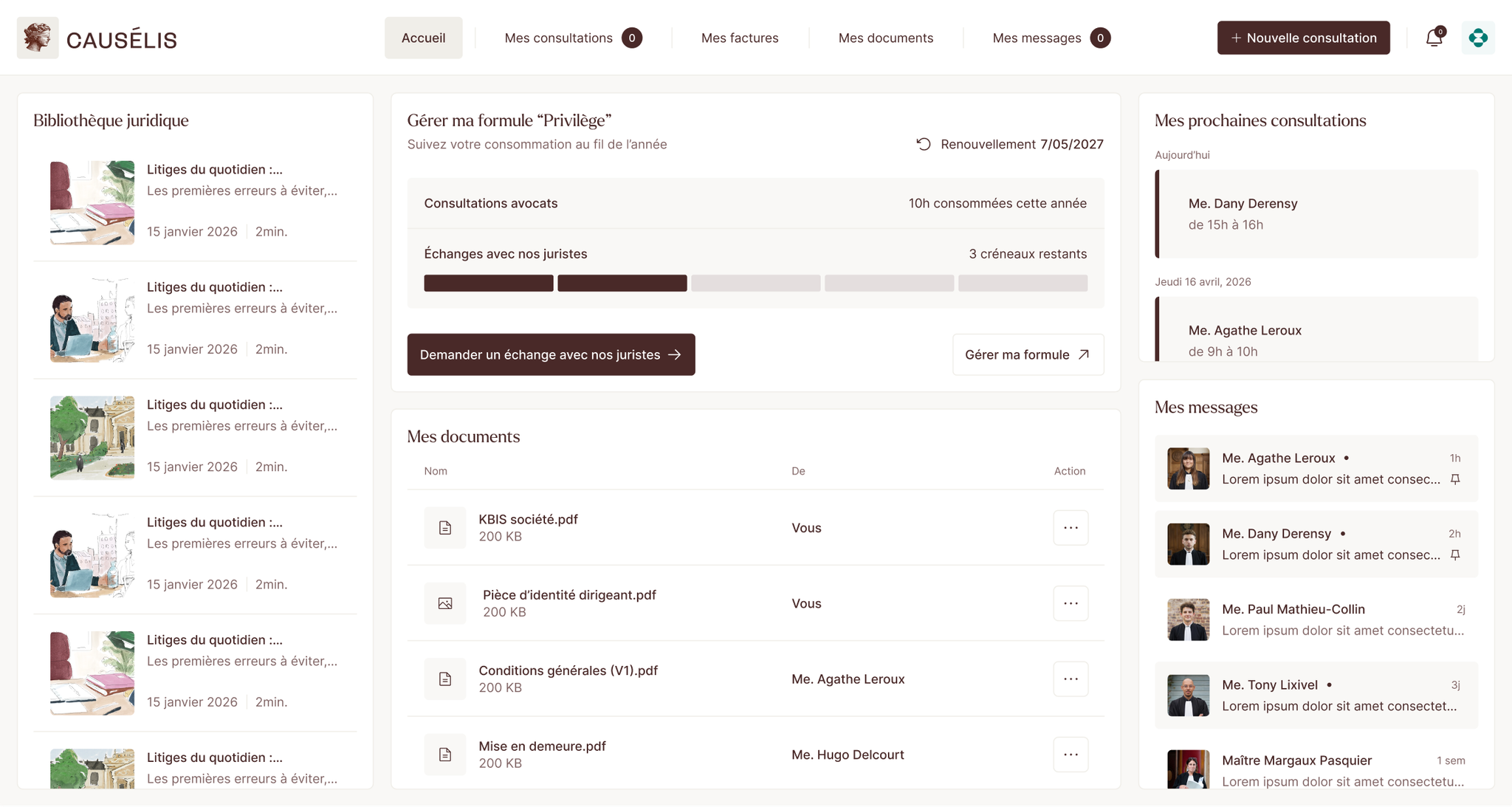
Task: Toggle pin on Dany Derensy message
Action: click(1455, 554)
